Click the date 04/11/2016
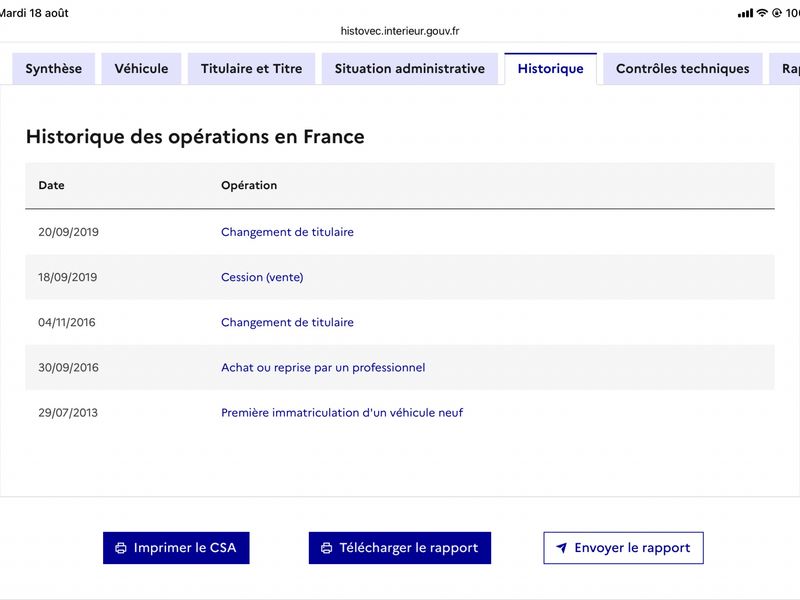 [x=67, y=322]
